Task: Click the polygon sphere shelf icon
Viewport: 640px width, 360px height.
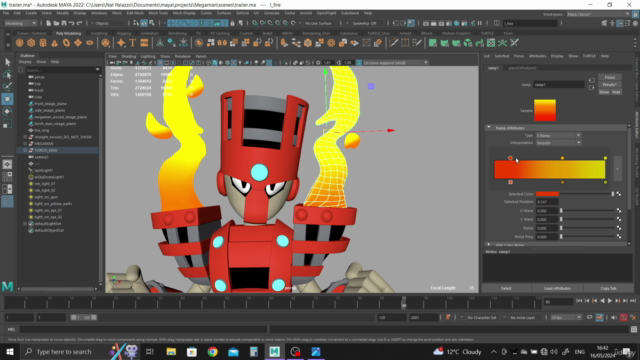Action: click(20, 43)
